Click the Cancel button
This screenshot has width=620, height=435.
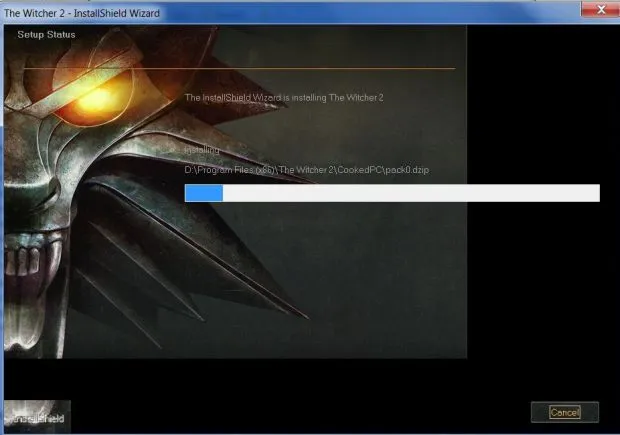point(564,412)
